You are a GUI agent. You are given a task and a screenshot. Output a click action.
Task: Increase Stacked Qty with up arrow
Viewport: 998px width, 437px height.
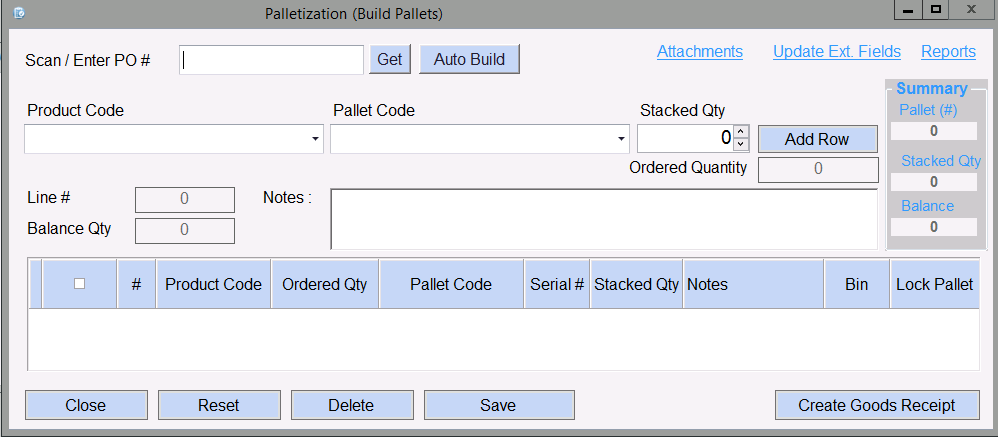point(741,132)
